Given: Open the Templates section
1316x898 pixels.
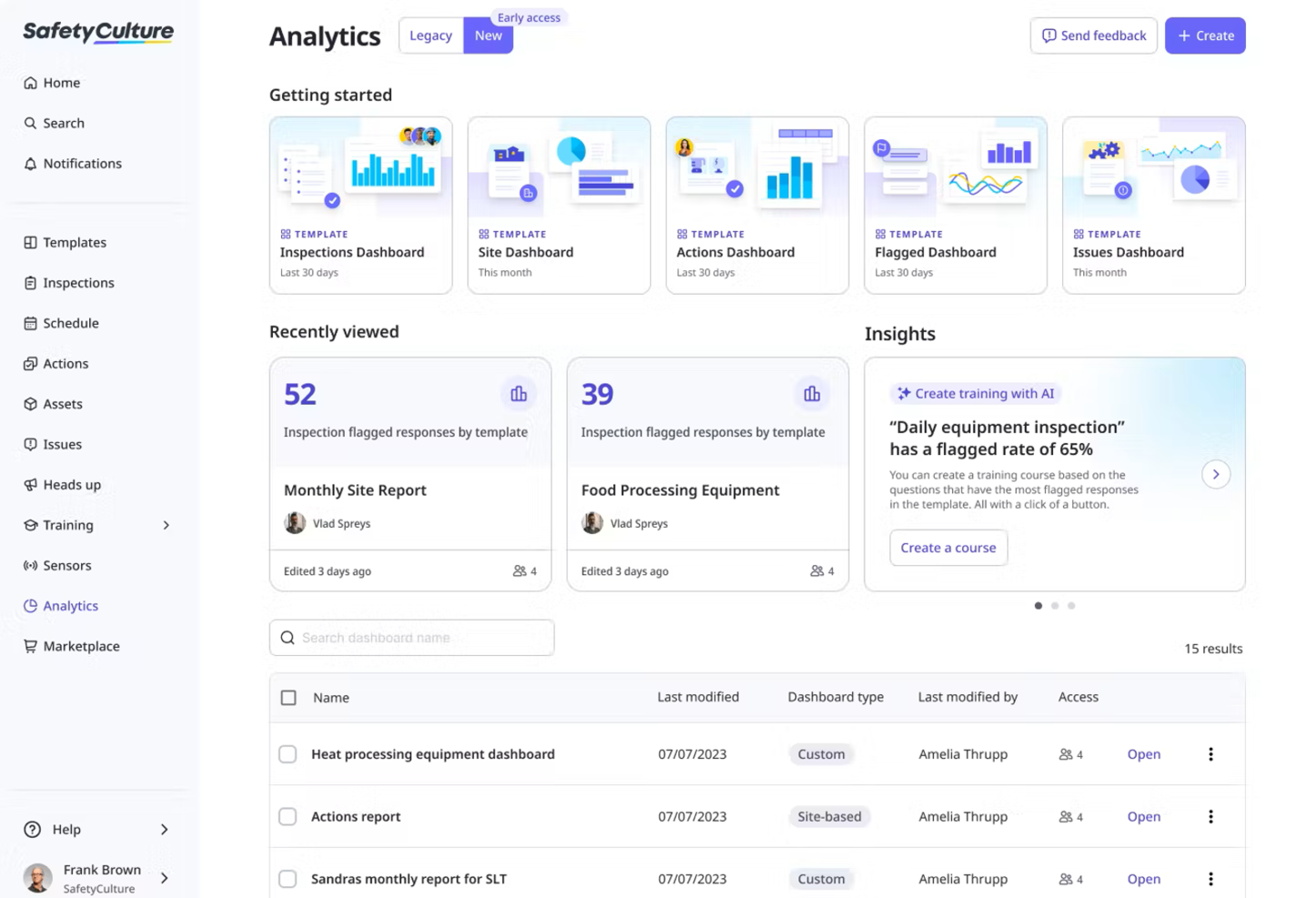Looking at the screenshot, I should [75, 243].
